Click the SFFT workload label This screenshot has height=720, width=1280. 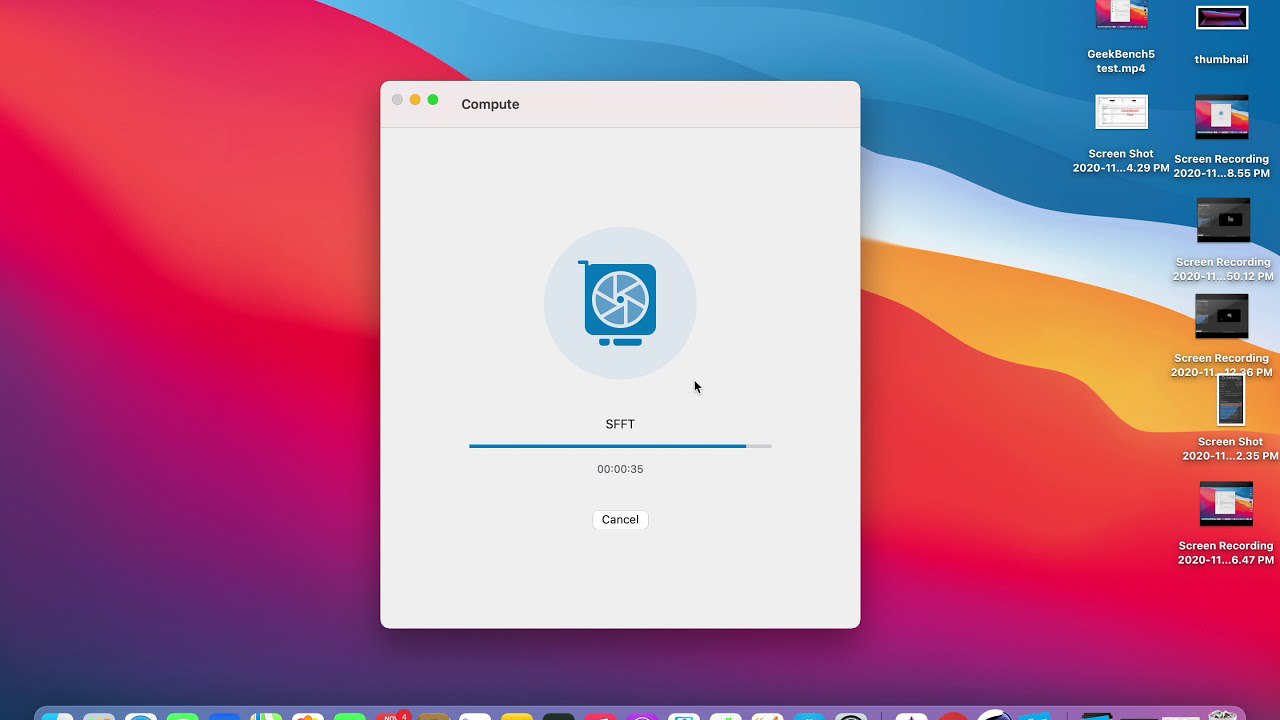620,424
